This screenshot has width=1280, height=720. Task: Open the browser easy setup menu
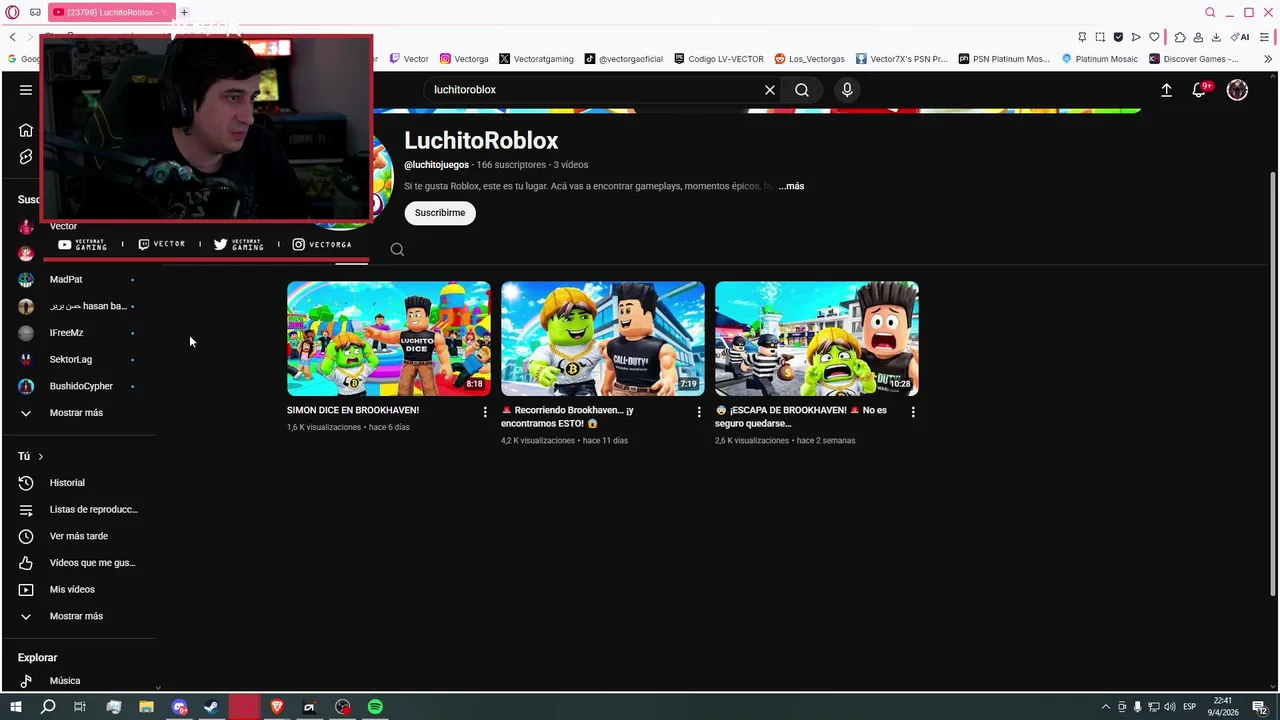(1264, 37)
